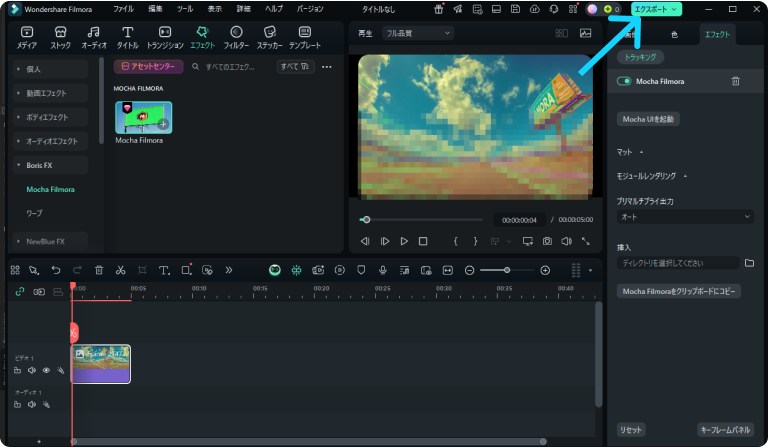Viewport: 768px width, 447px height.
Task: Enter fullscreen preview with the expand arrows icon
Action: point(586,241)
